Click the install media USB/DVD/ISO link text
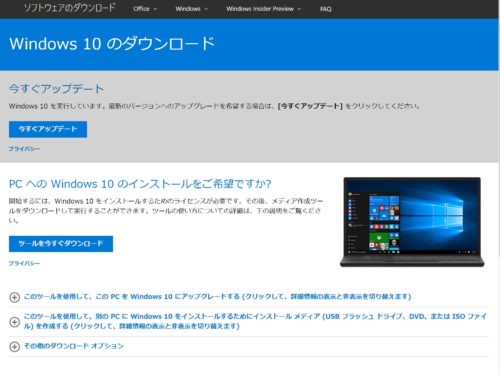Image resolution: width=500 pixels, height=375 pixels. [255, 321]
